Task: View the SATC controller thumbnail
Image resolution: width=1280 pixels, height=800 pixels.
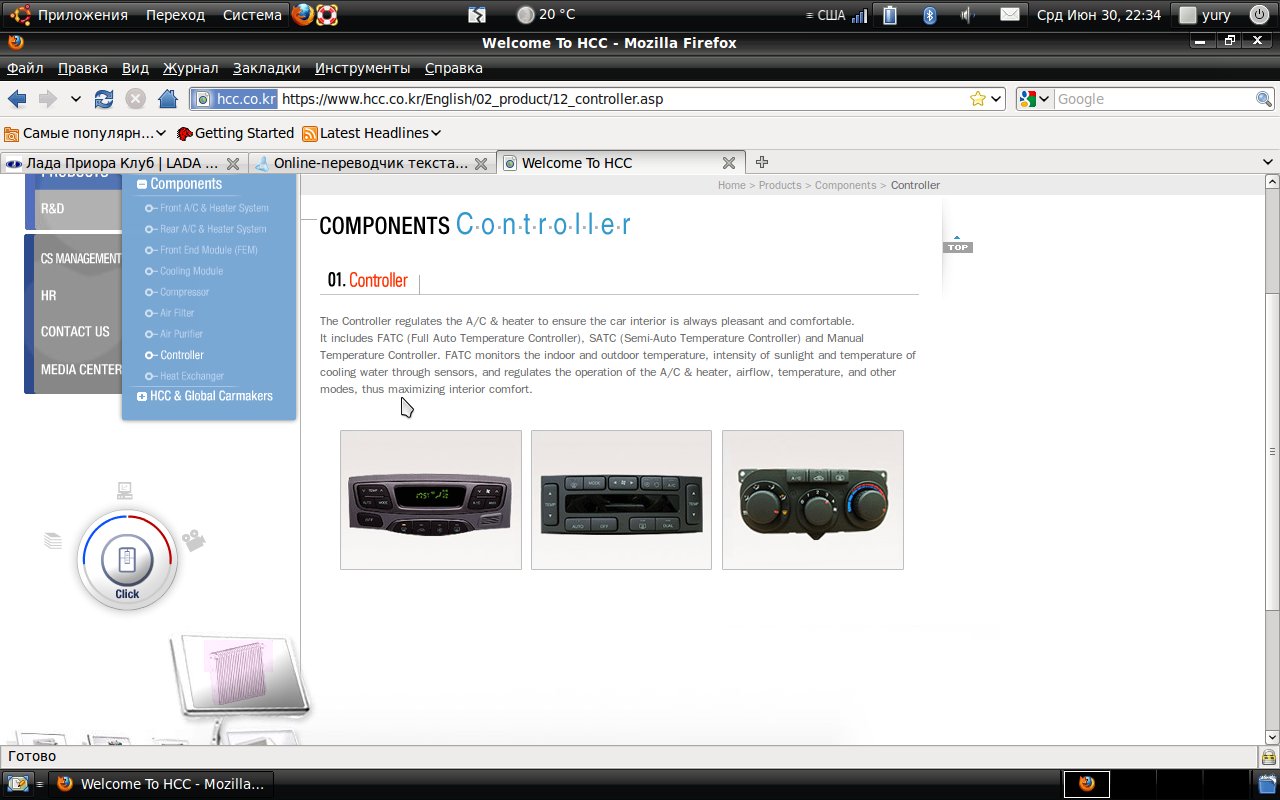Action: [x=621, y=500]
